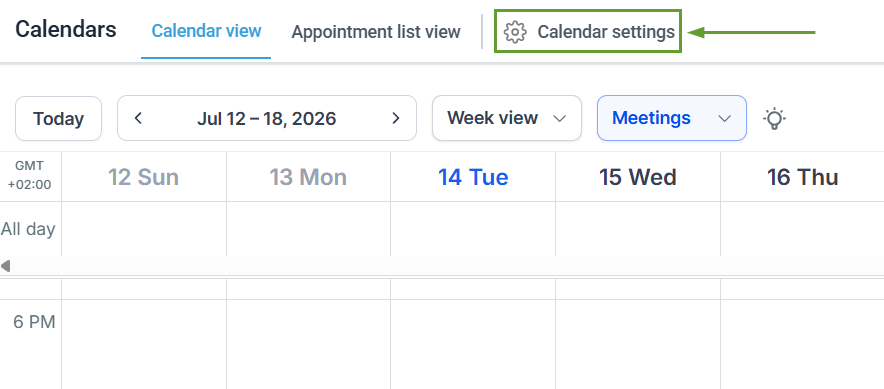The width and height of the screenshot is (884, 389).
Task: Switch to Calendar view tab
Action: click(x=206, y=30)
